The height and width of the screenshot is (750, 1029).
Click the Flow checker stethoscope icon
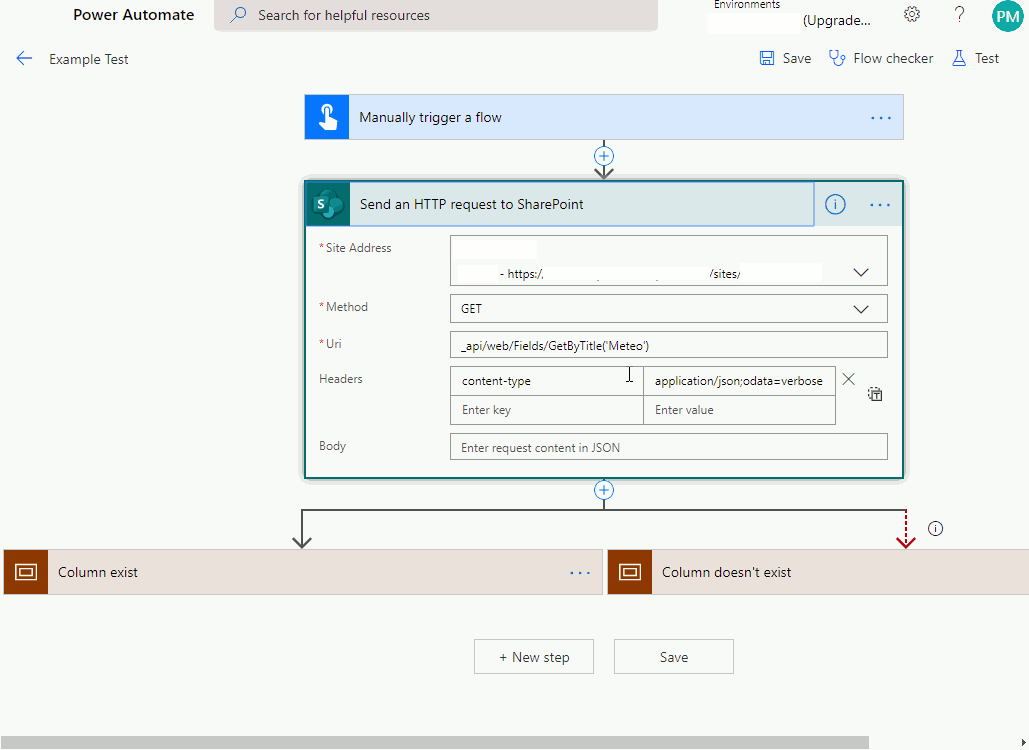click(x=837, y=58)
